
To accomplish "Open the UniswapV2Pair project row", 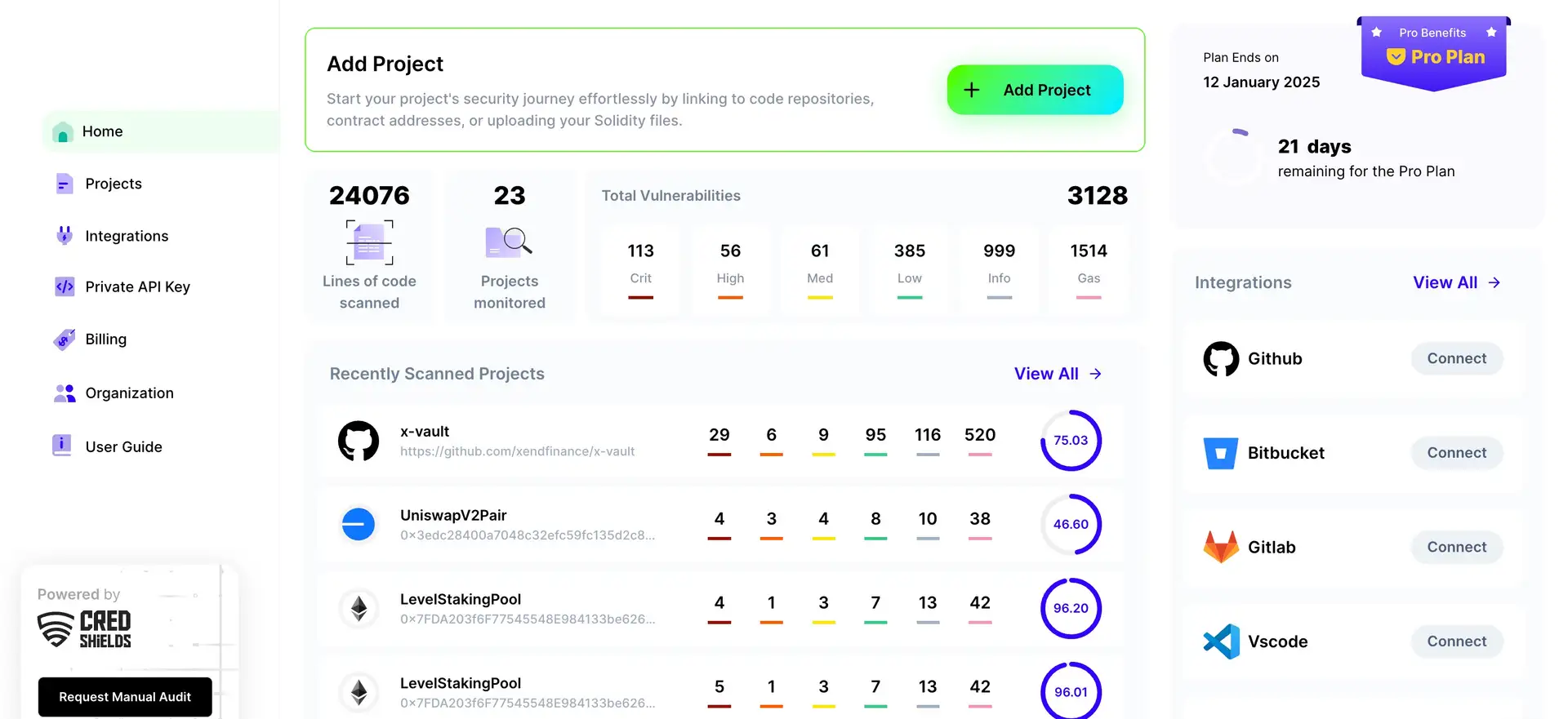I will pos(453,516).
